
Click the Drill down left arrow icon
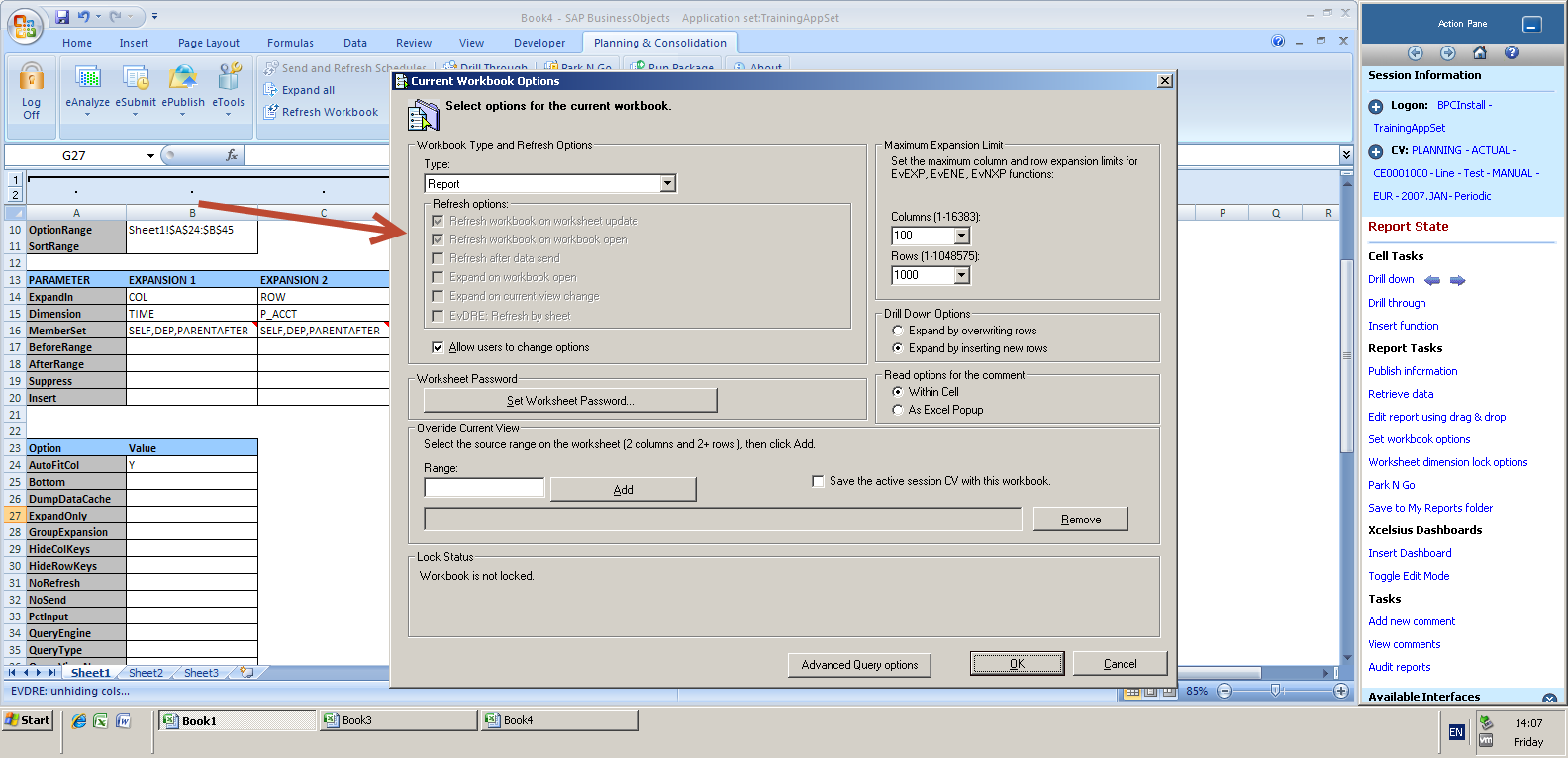click(1431, 280)
